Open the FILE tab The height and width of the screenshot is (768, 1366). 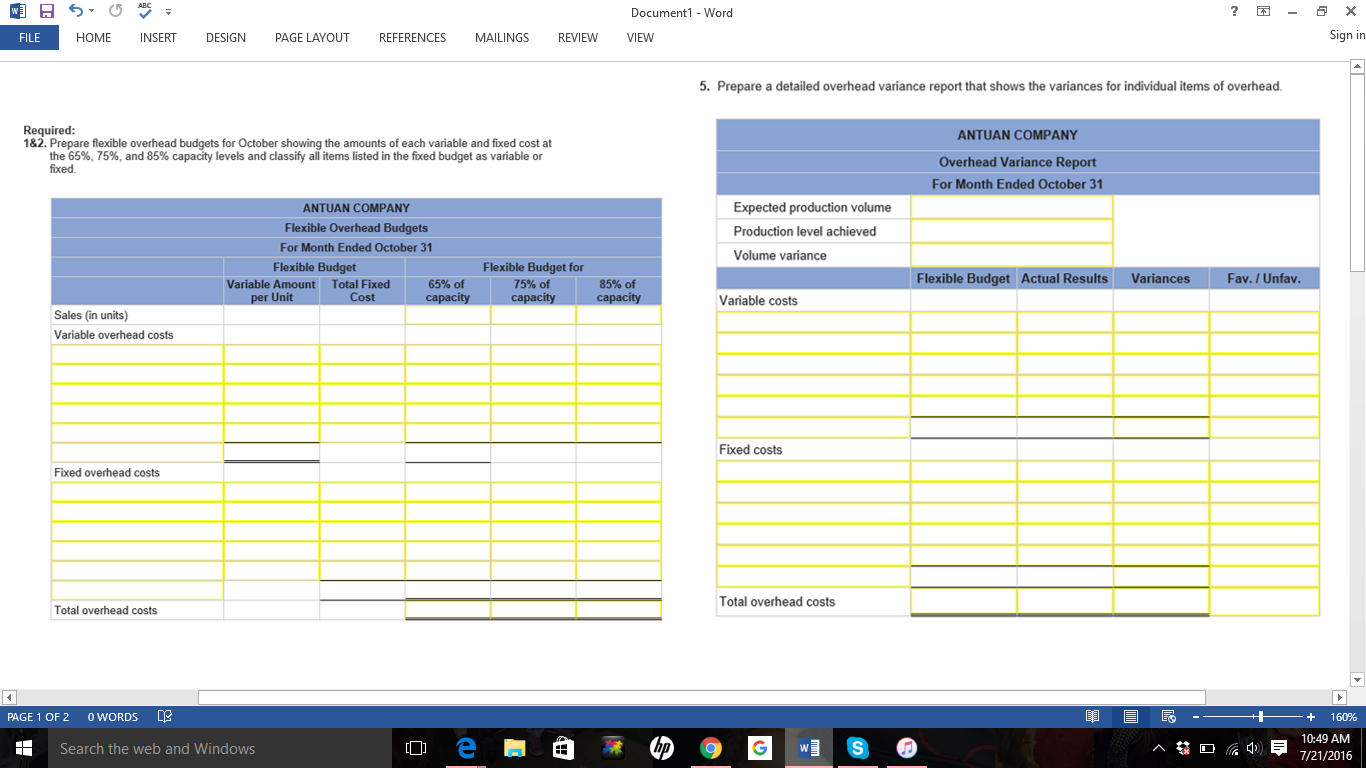29,37
